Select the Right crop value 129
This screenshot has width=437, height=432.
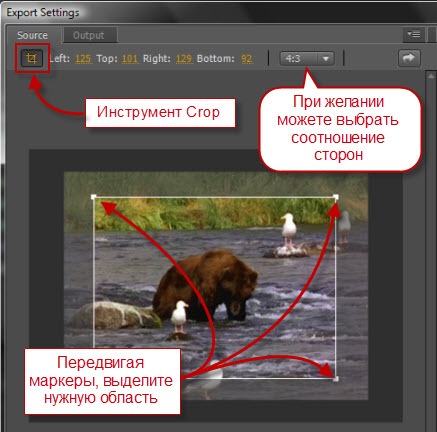tap(184, 59)
